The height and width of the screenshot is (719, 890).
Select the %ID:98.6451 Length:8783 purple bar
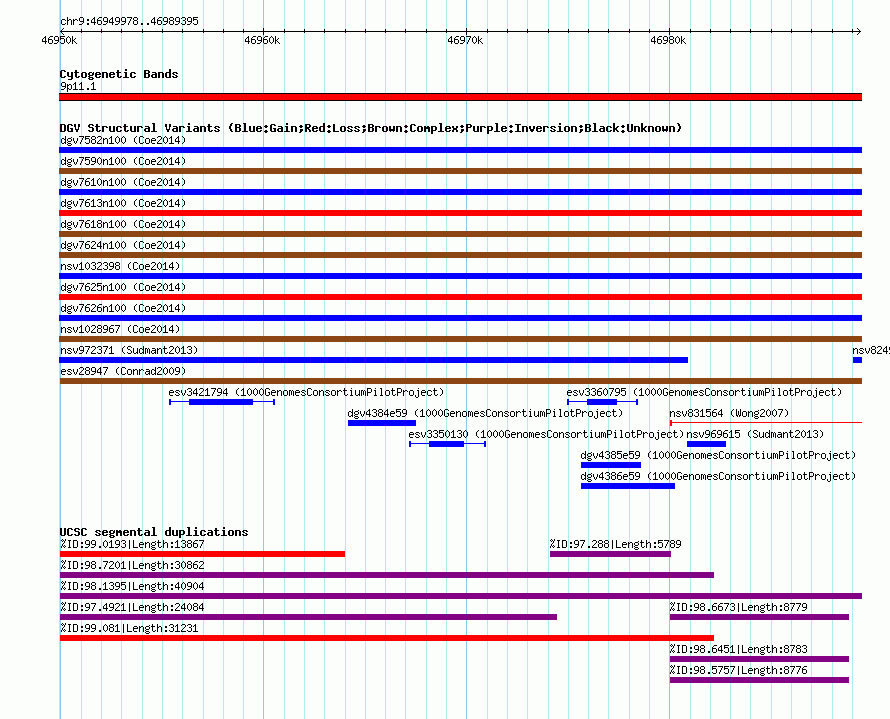tap(759, 659)
